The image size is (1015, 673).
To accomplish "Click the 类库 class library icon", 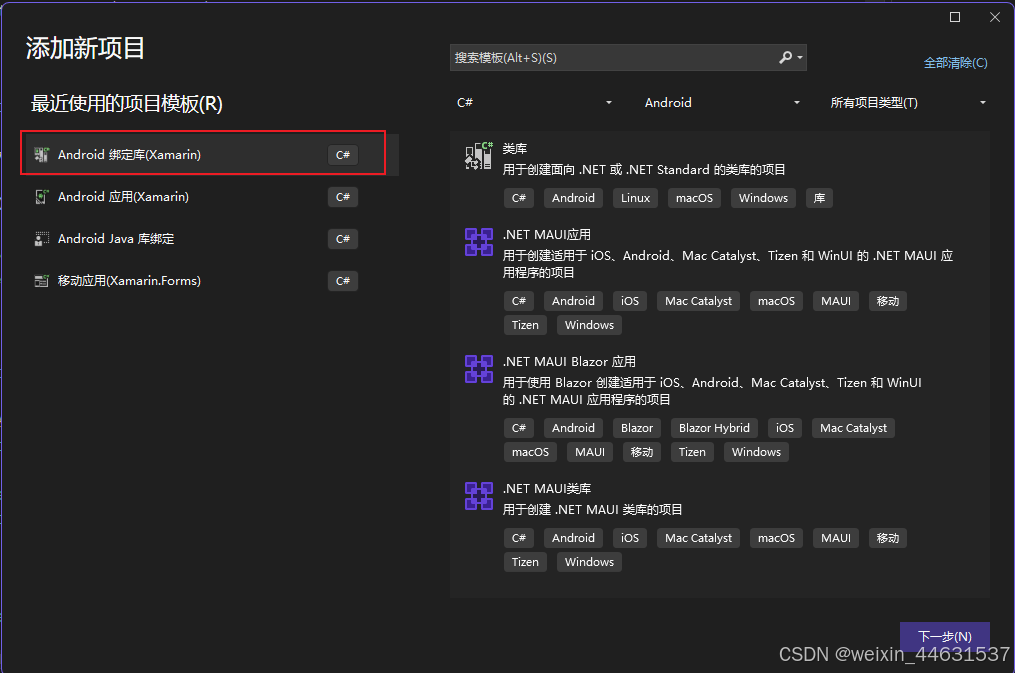I will 479,155.
